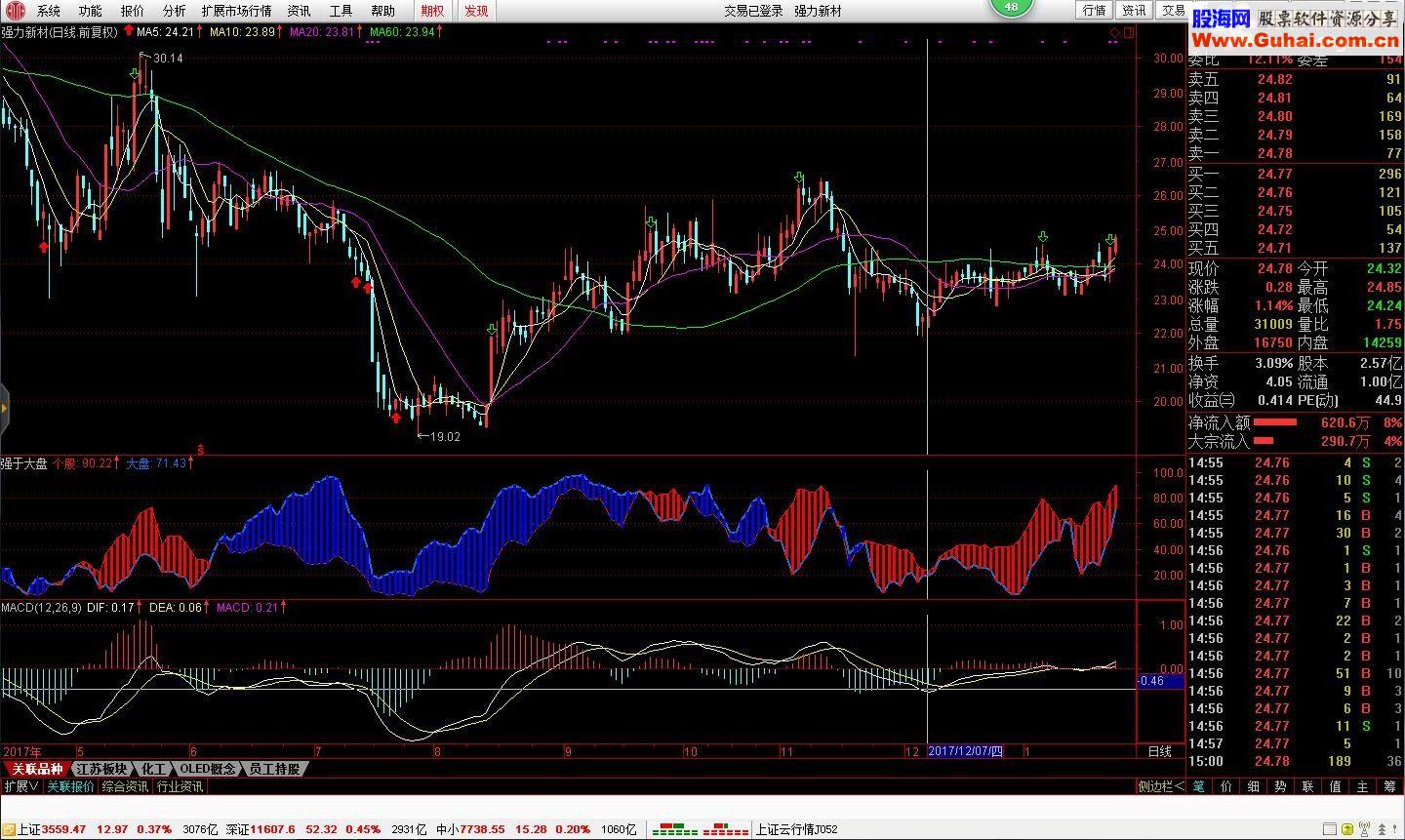Click the yellow-green arrow icon in status bar

[1347, 829]
